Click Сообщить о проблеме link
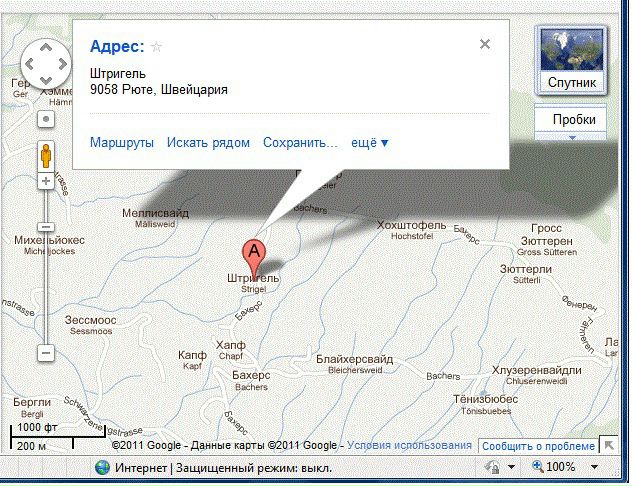The width and height of the screenshot is (632, 486). click(x=538, y=446)
